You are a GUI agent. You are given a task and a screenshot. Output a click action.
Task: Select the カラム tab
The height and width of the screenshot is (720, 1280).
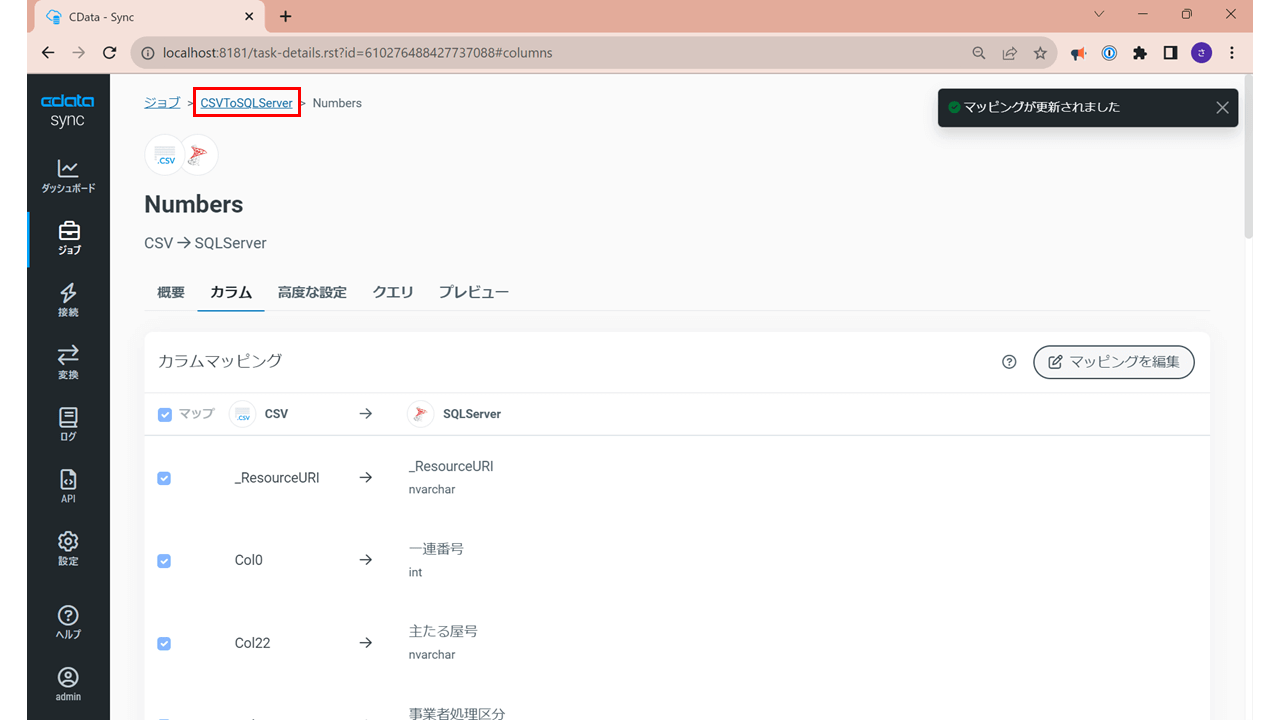[x=231, y=292]
